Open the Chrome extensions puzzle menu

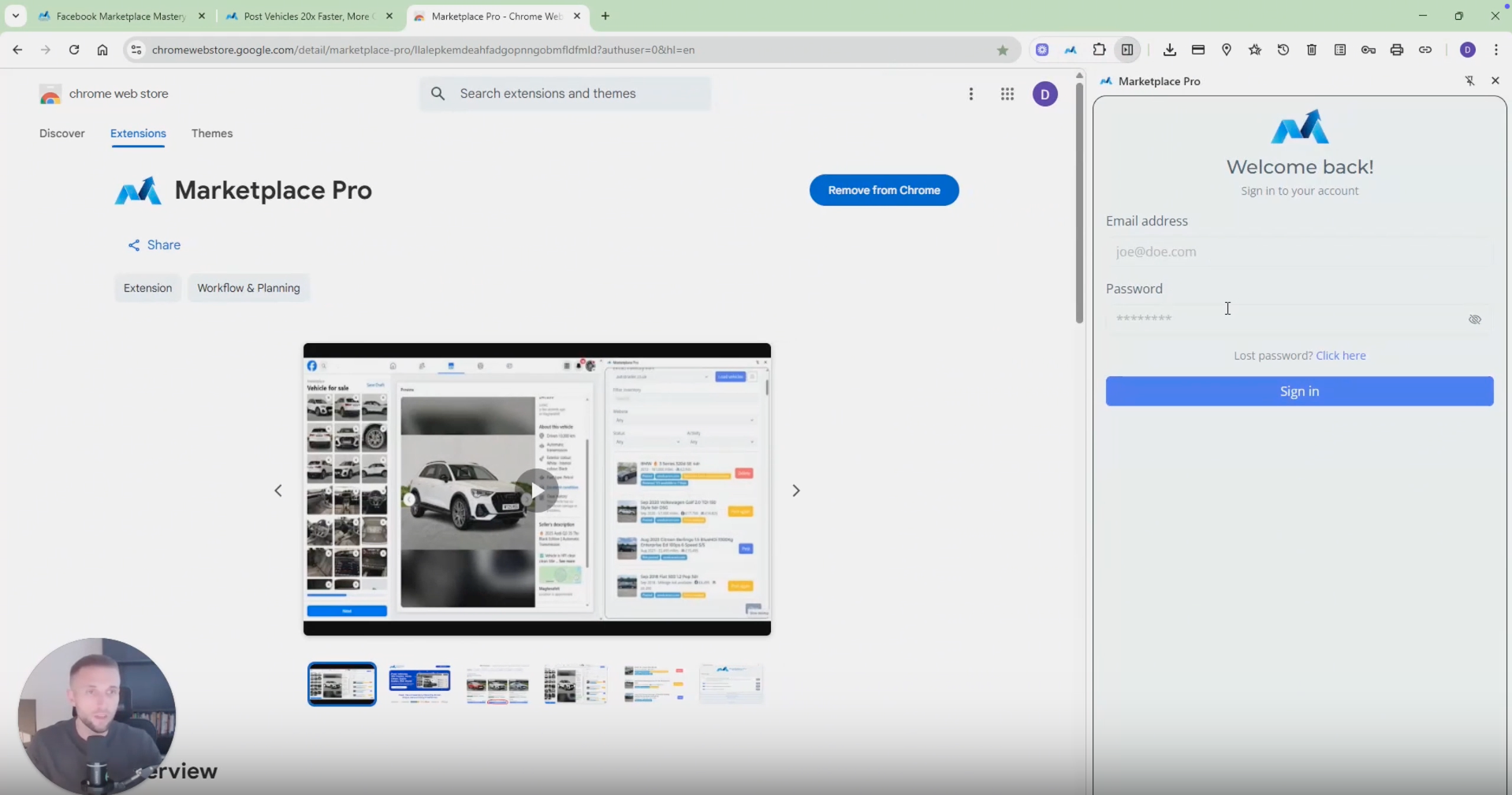click(x=1099, y=50)
